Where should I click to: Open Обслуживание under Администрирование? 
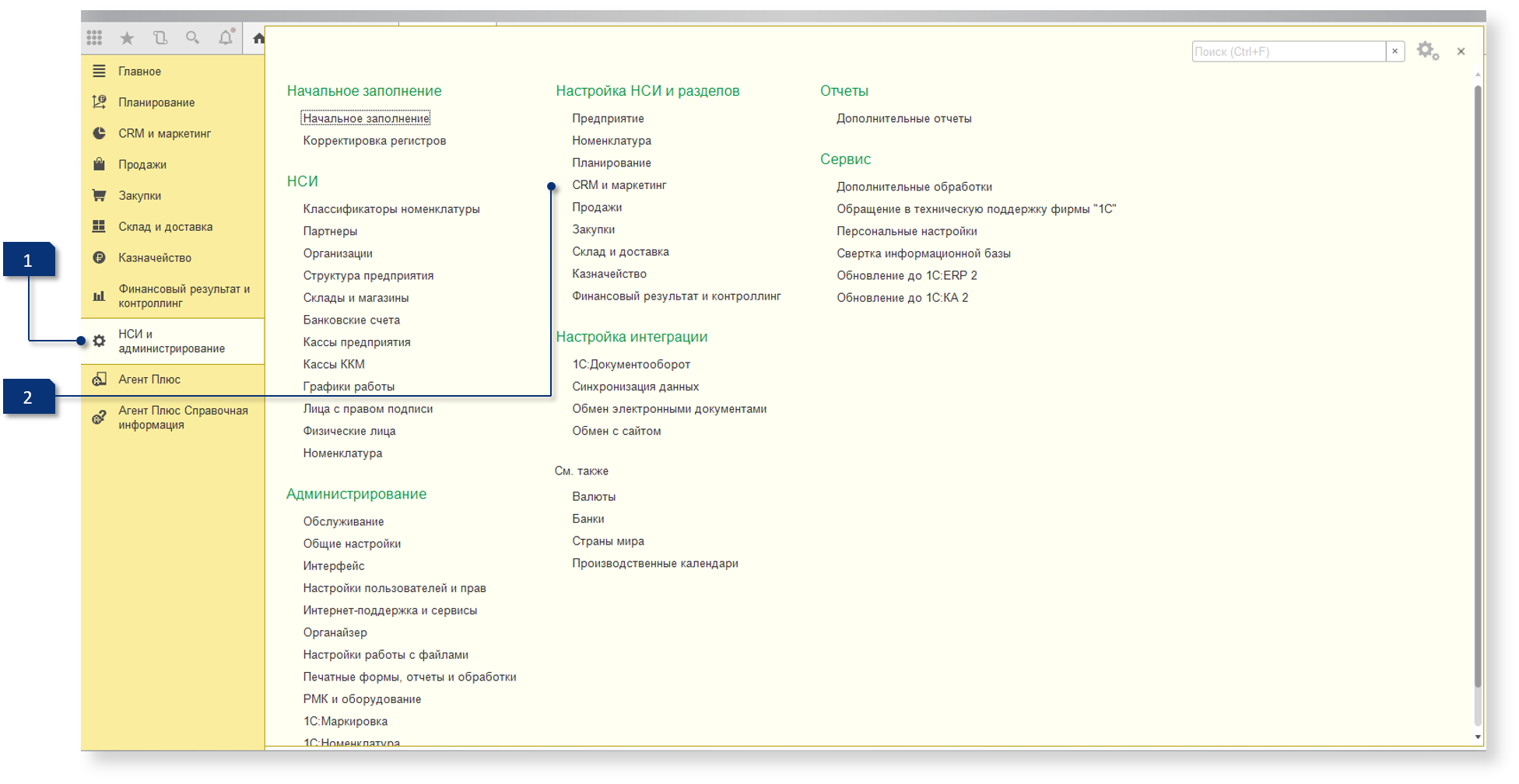coord(343,521)
